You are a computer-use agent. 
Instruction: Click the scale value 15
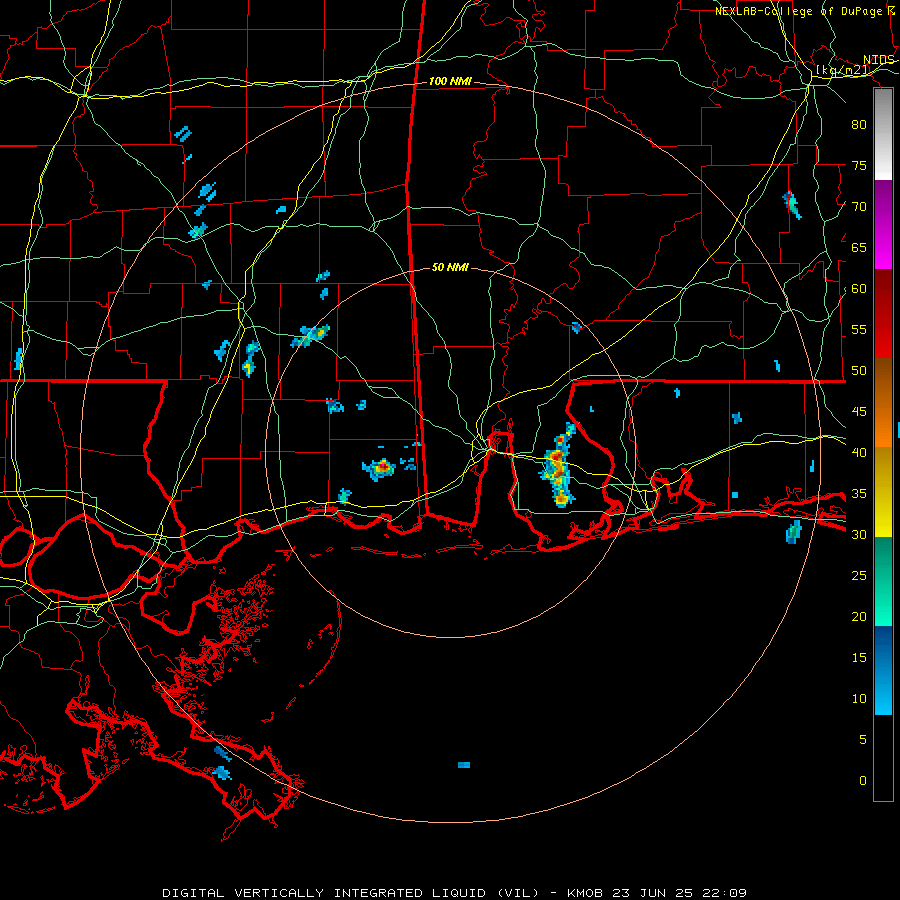point(859,658)
